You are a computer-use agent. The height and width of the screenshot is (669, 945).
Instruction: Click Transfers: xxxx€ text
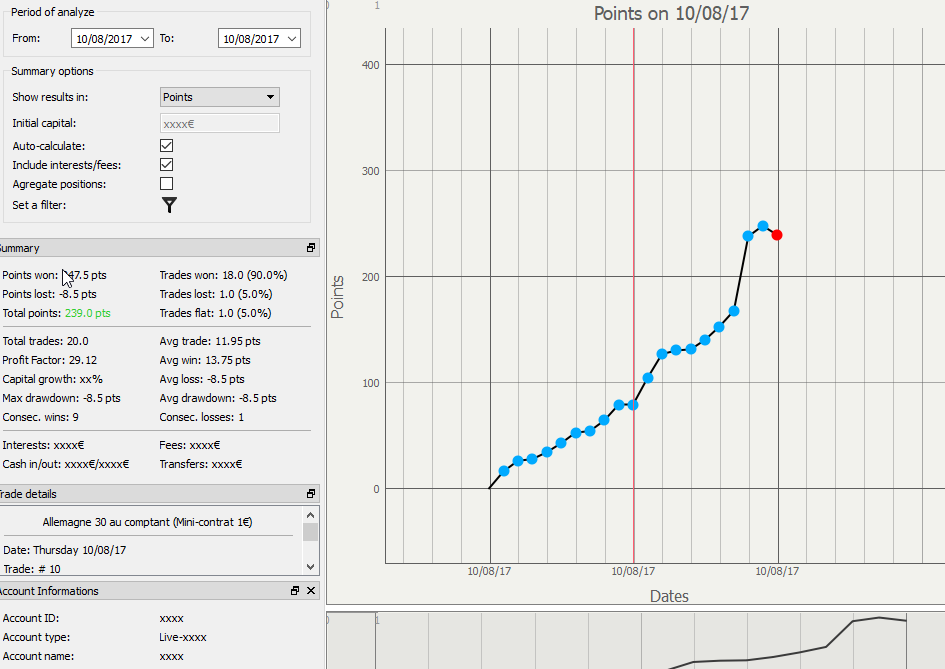pyautogui.click(x=201, y=465)
